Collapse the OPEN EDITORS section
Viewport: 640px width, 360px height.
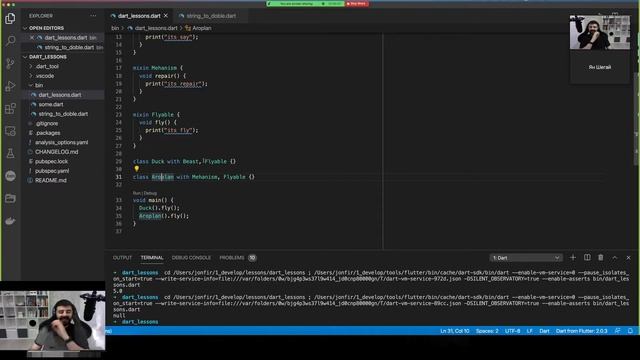point(46,28)
